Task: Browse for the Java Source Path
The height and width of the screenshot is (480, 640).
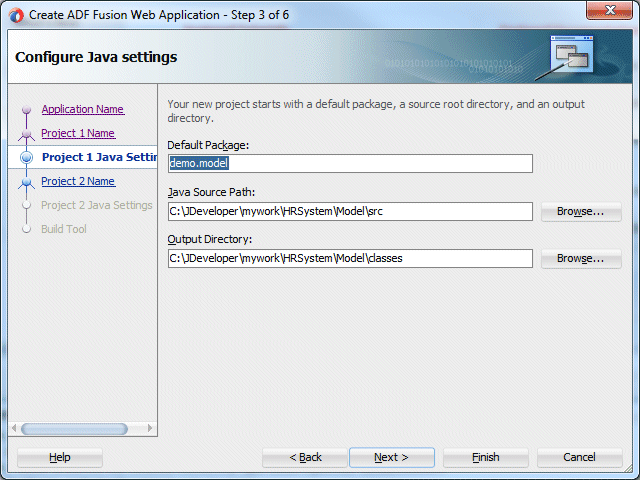Action: click(581, 211)
